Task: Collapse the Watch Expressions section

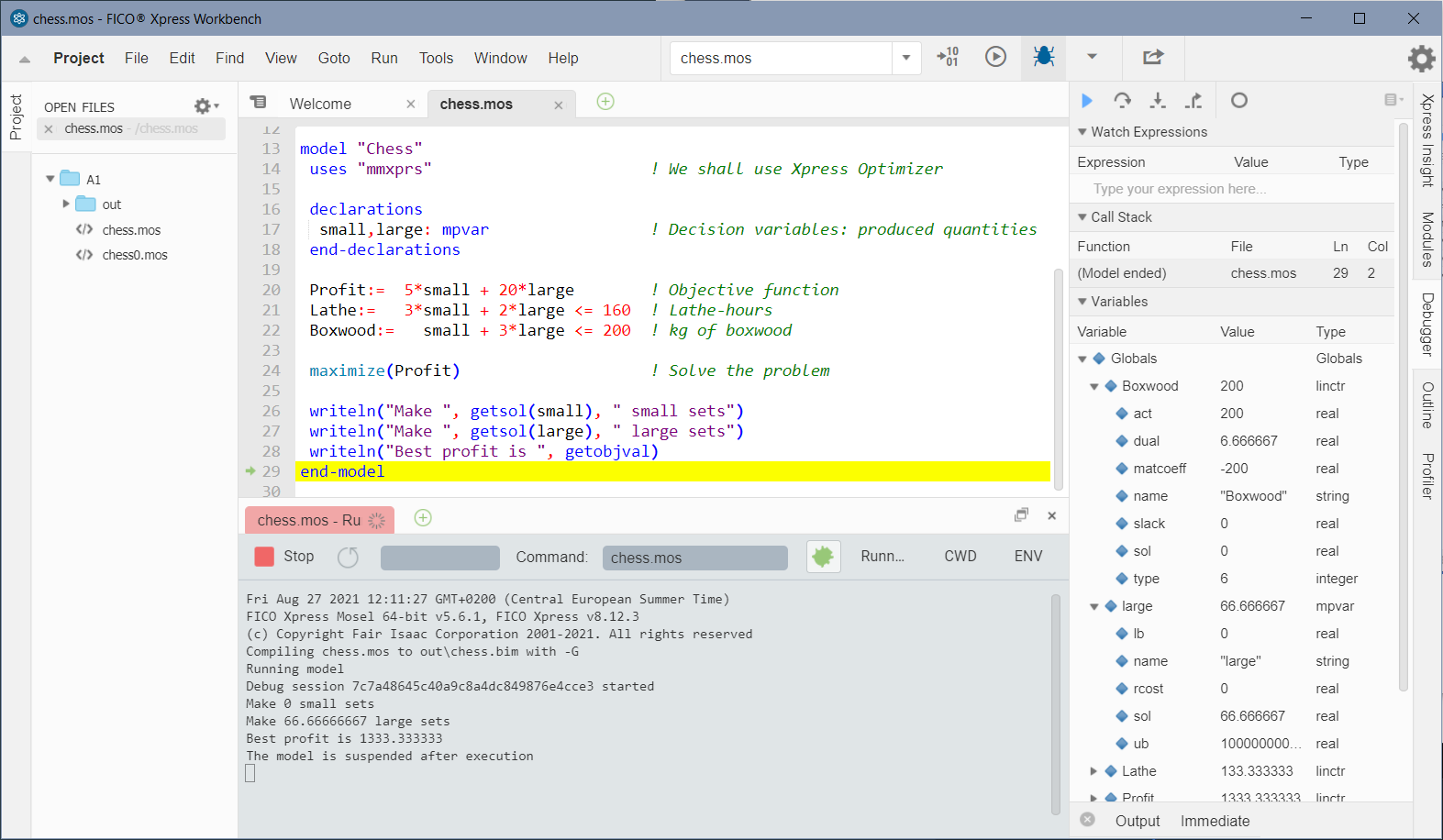Action: pyautogui.click(x=1082, y=132)
